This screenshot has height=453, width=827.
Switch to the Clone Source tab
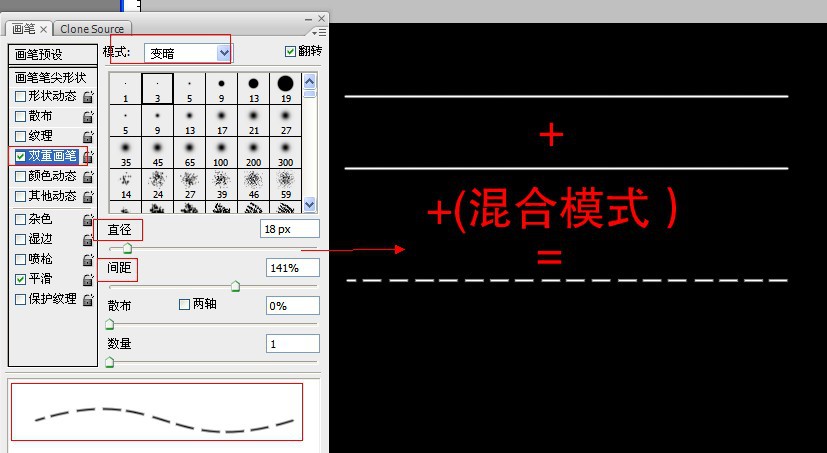coord(92,29)
